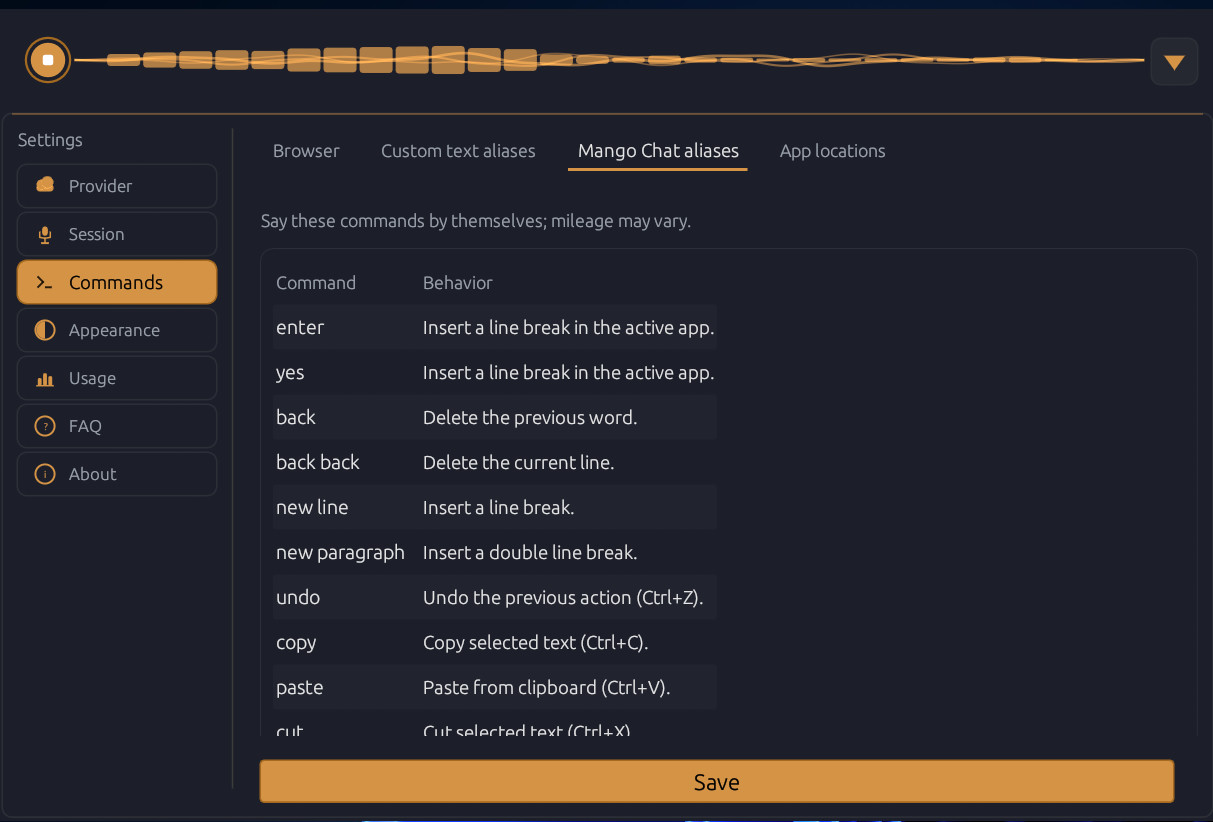Open the Custom text aliases tab

click(x=458, y=151)
